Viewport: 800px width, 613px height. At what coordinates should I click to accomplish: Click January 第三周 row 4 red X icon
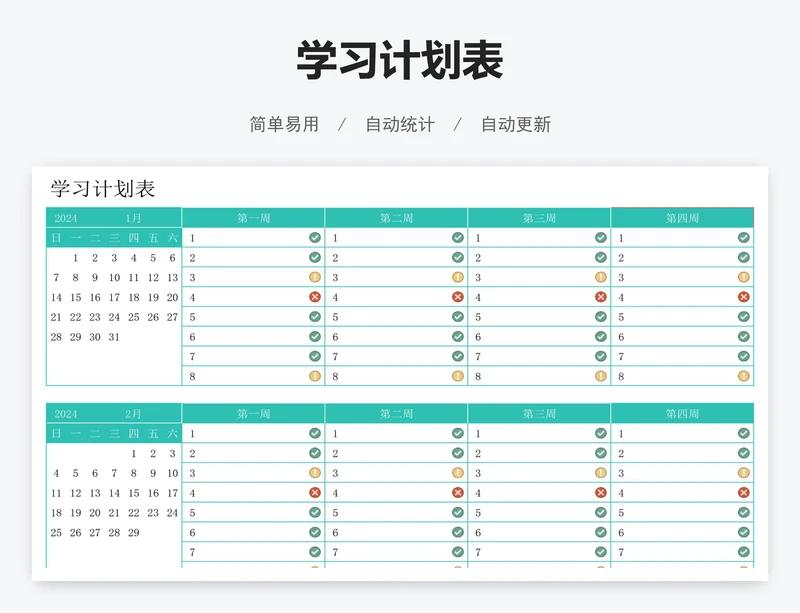[601, 297]
